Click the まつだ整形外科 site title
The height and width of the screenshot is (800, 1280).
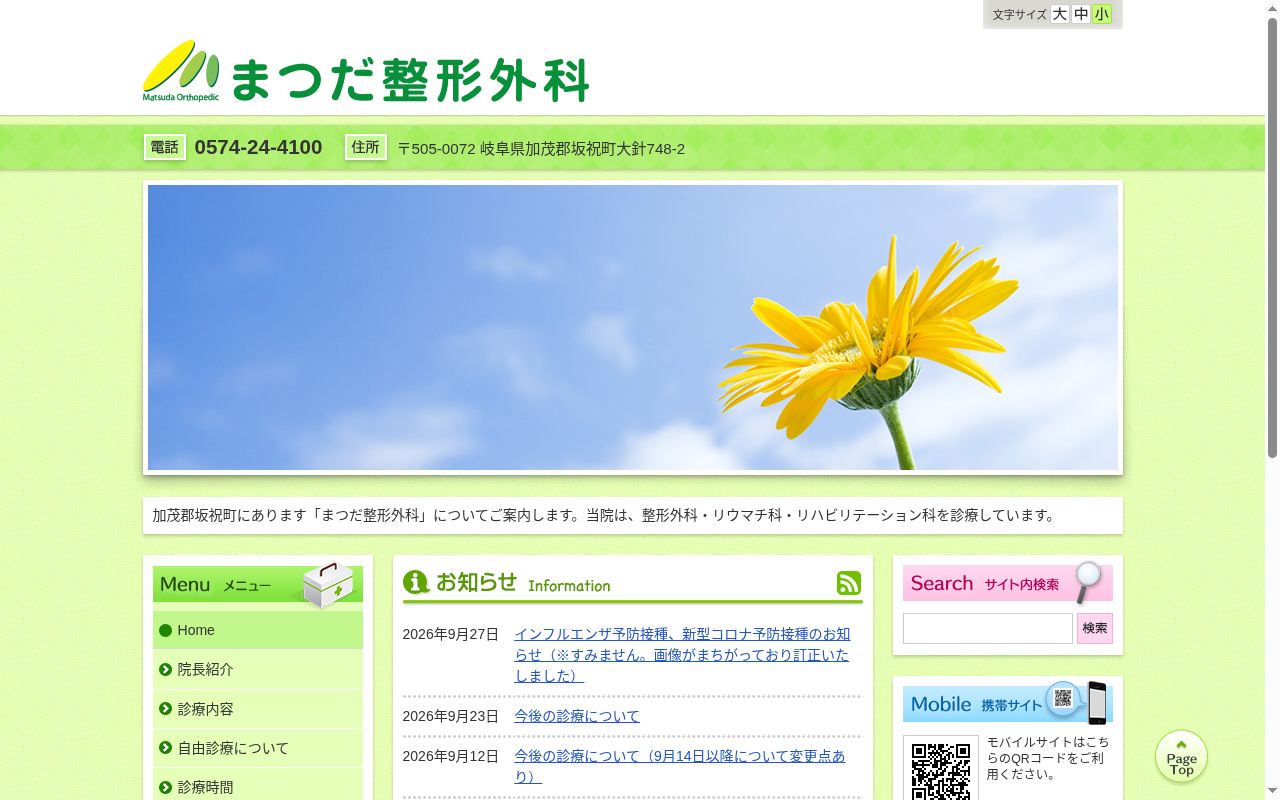coord(410,80)
